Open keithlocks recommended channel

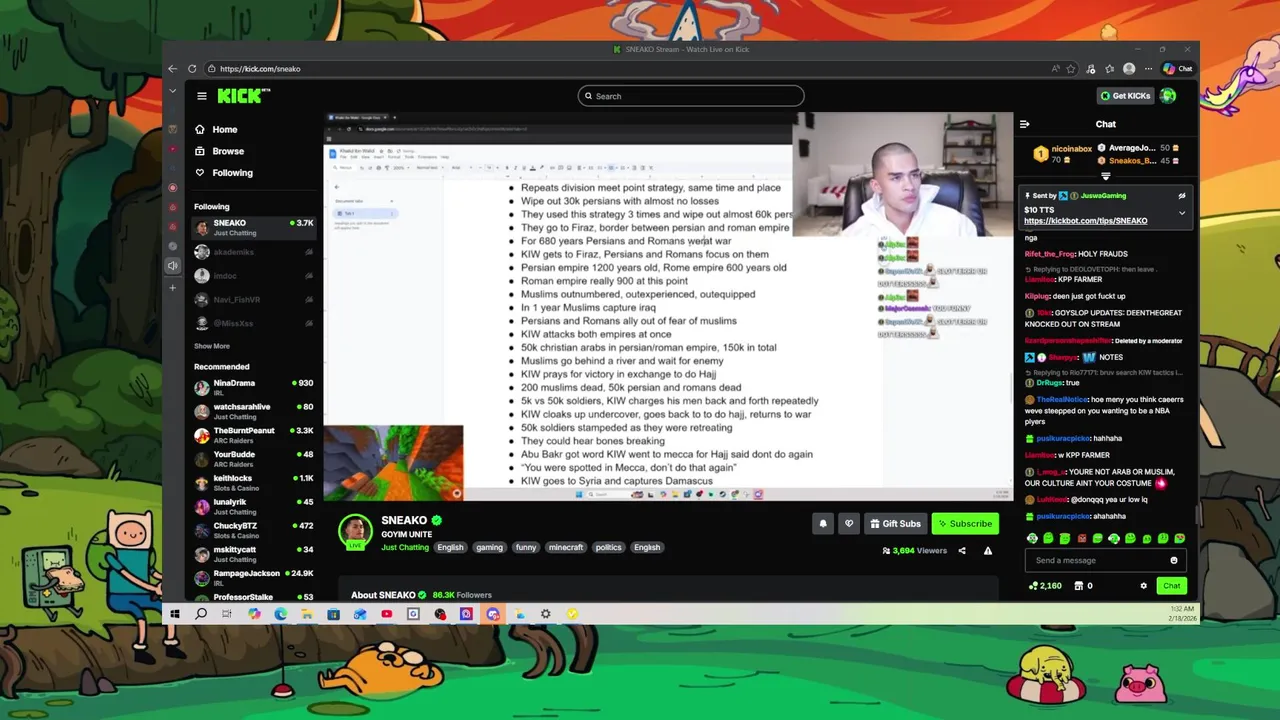254,483
